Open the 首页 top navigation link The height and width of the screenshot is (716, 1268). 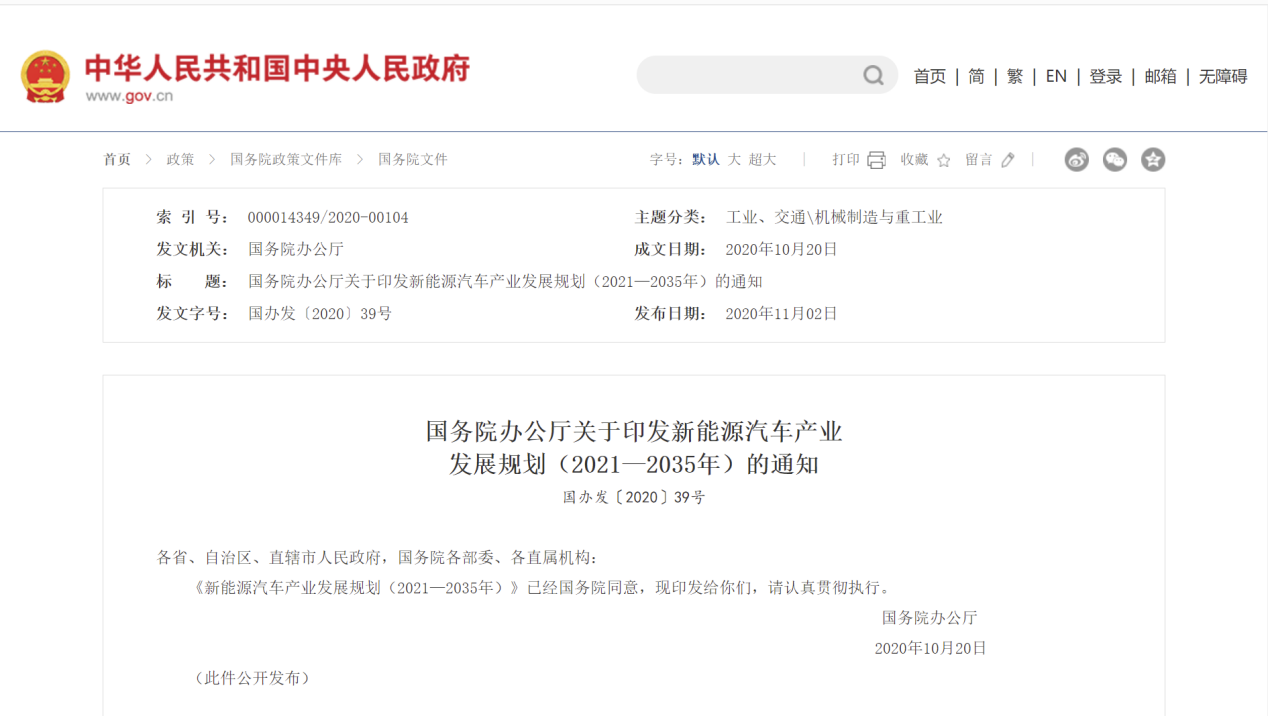click(x=929, y=77)
